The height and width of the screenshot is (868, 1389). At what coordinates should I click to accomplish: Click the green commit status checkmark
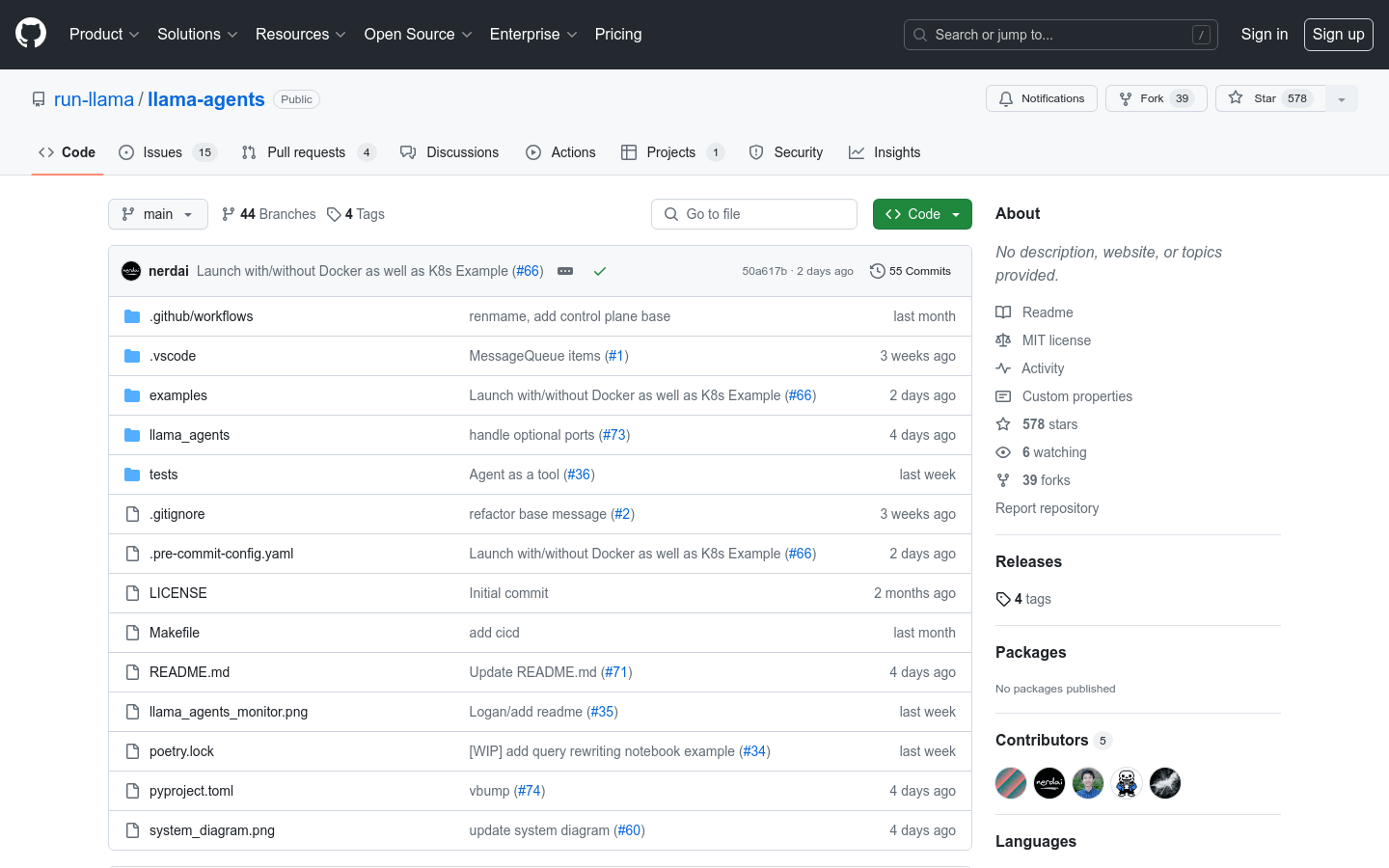(600, 271)
